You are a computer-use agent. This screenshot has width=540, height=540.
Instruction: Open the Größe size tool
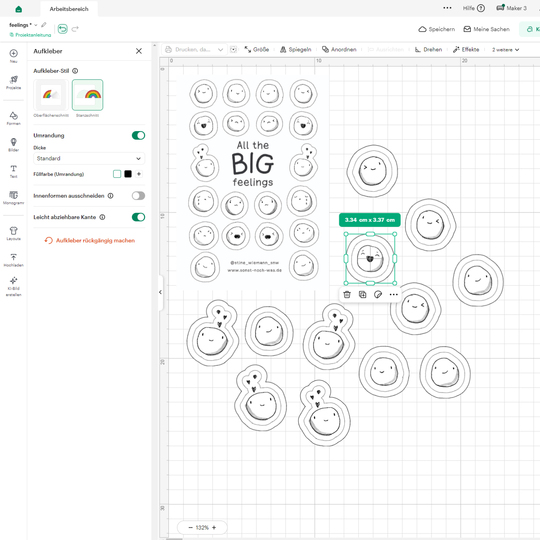(257, 50)
